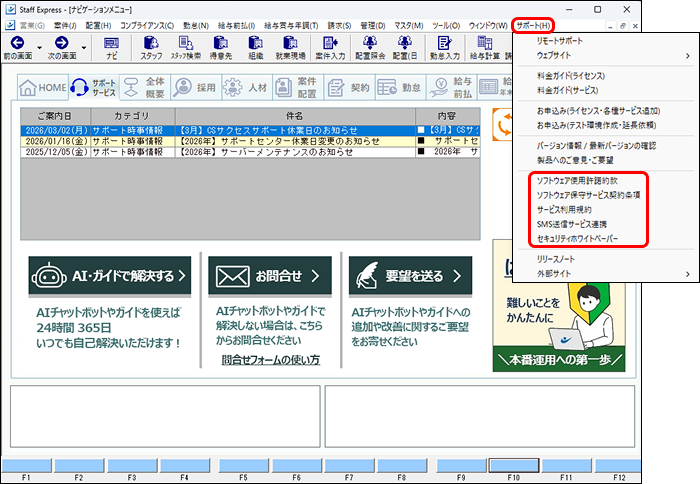Open the 配置(日 toolbar icon
The height and width of the screenshot is (484, 700).
(x=404, y=48)
